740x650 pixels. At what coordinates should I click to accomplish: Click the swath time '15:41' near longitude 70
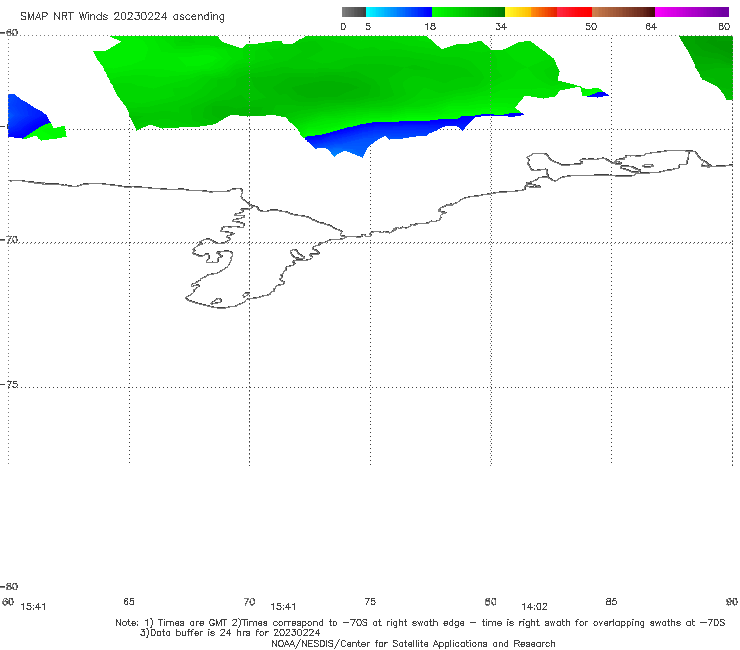(283, 607)
